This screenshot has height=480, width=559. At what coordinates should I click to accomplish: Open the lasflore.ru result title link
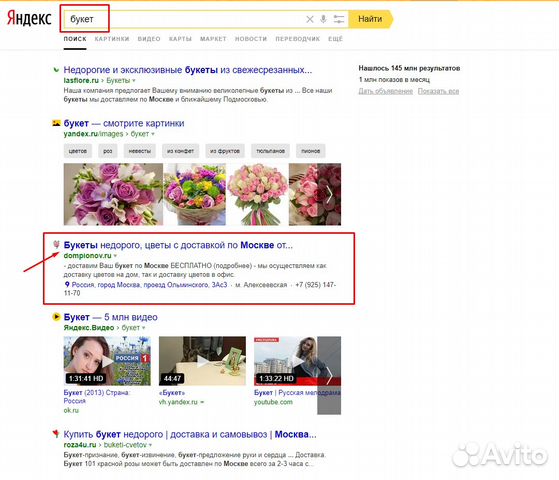[x=188, y=70]
